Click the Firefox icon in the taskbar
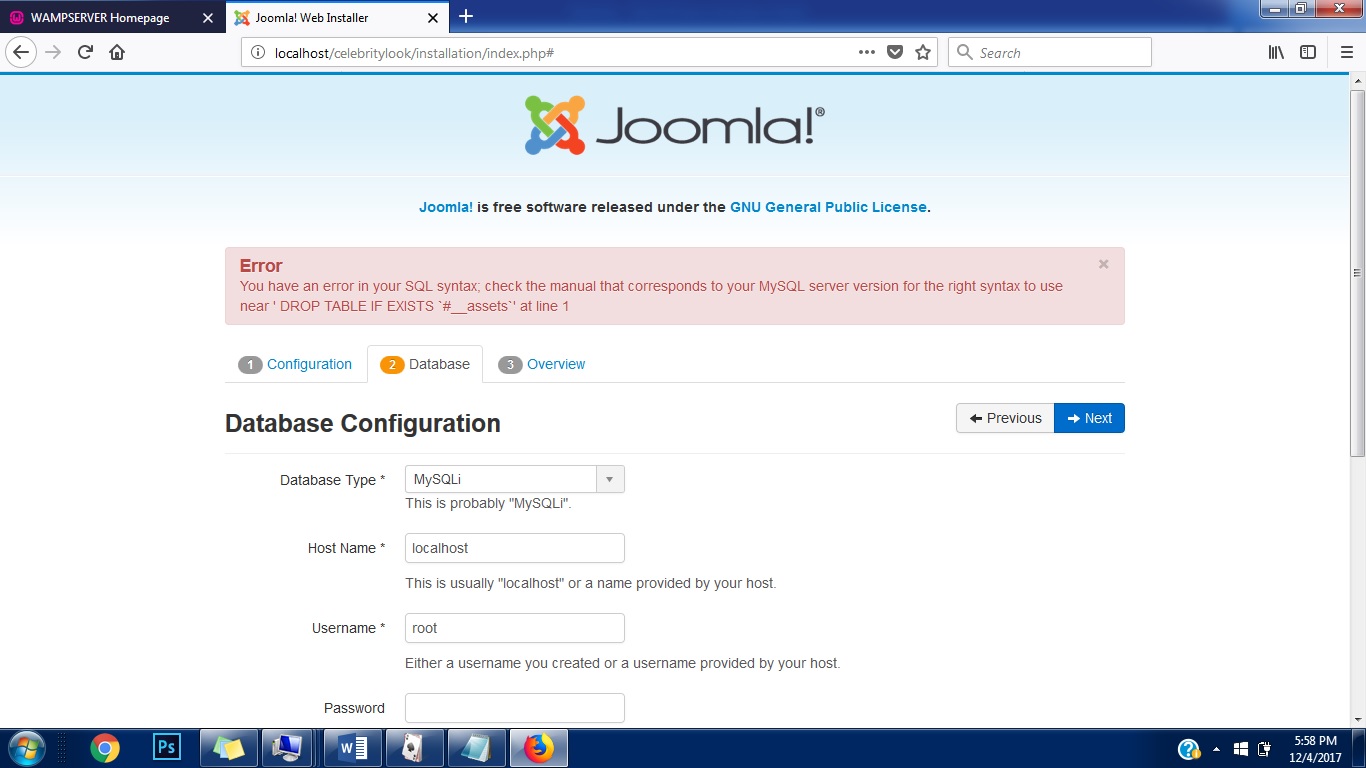This screenshot has height=768, width=1366. 539,748
